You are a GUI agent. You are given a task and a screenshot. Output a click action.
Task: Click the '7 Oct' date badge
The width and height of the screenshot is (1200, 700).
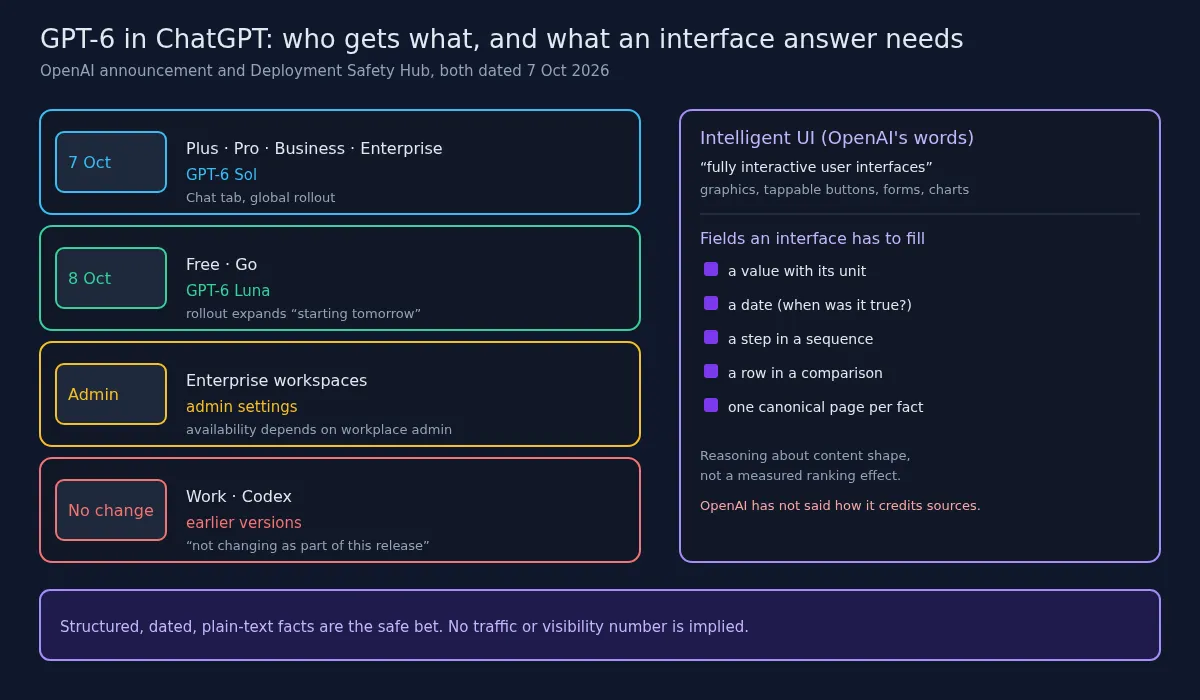111,162
